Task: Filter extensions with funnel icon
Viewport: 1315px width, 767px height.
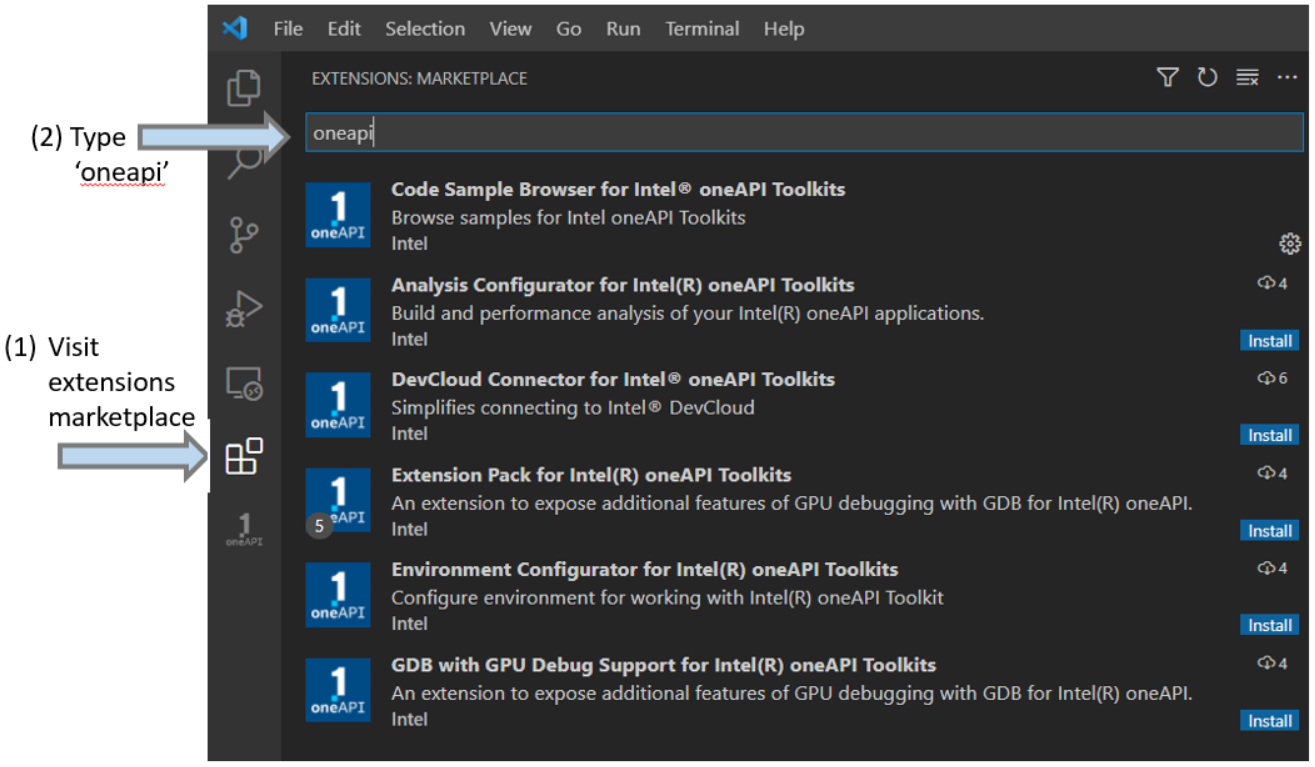Action: pos(1167,77)
